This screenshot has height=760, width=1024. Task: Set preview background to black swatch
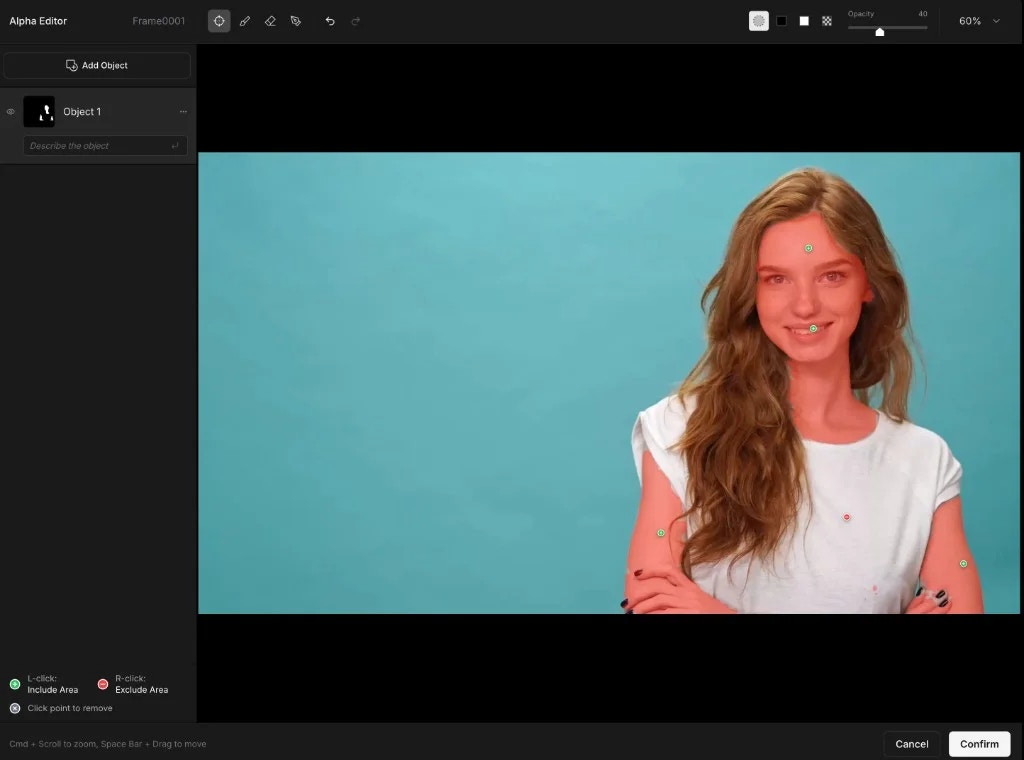pyautogui.click(x=782, y=21)
